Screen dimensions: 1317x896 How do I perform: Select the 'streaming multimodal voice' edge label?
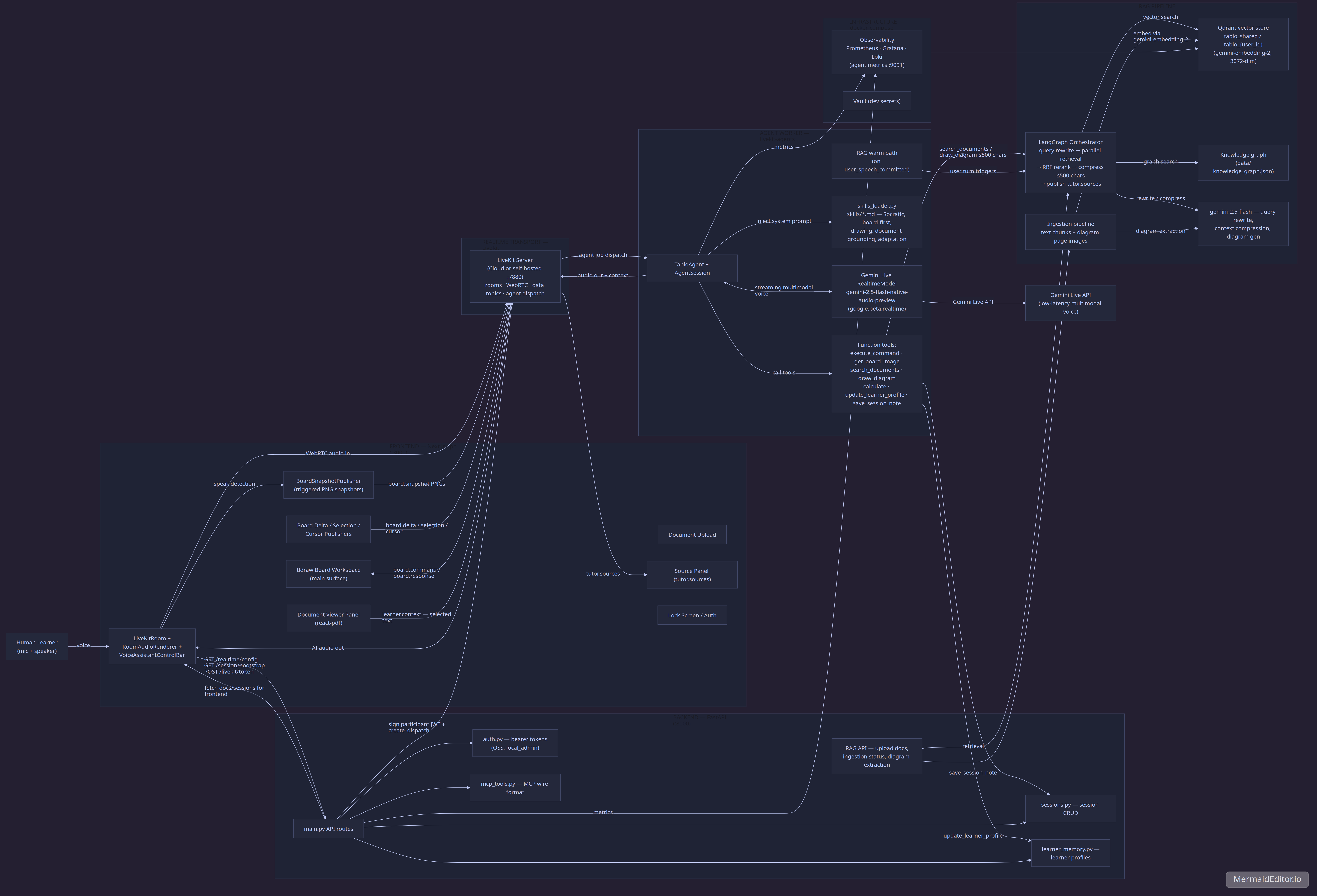[784, 291]
